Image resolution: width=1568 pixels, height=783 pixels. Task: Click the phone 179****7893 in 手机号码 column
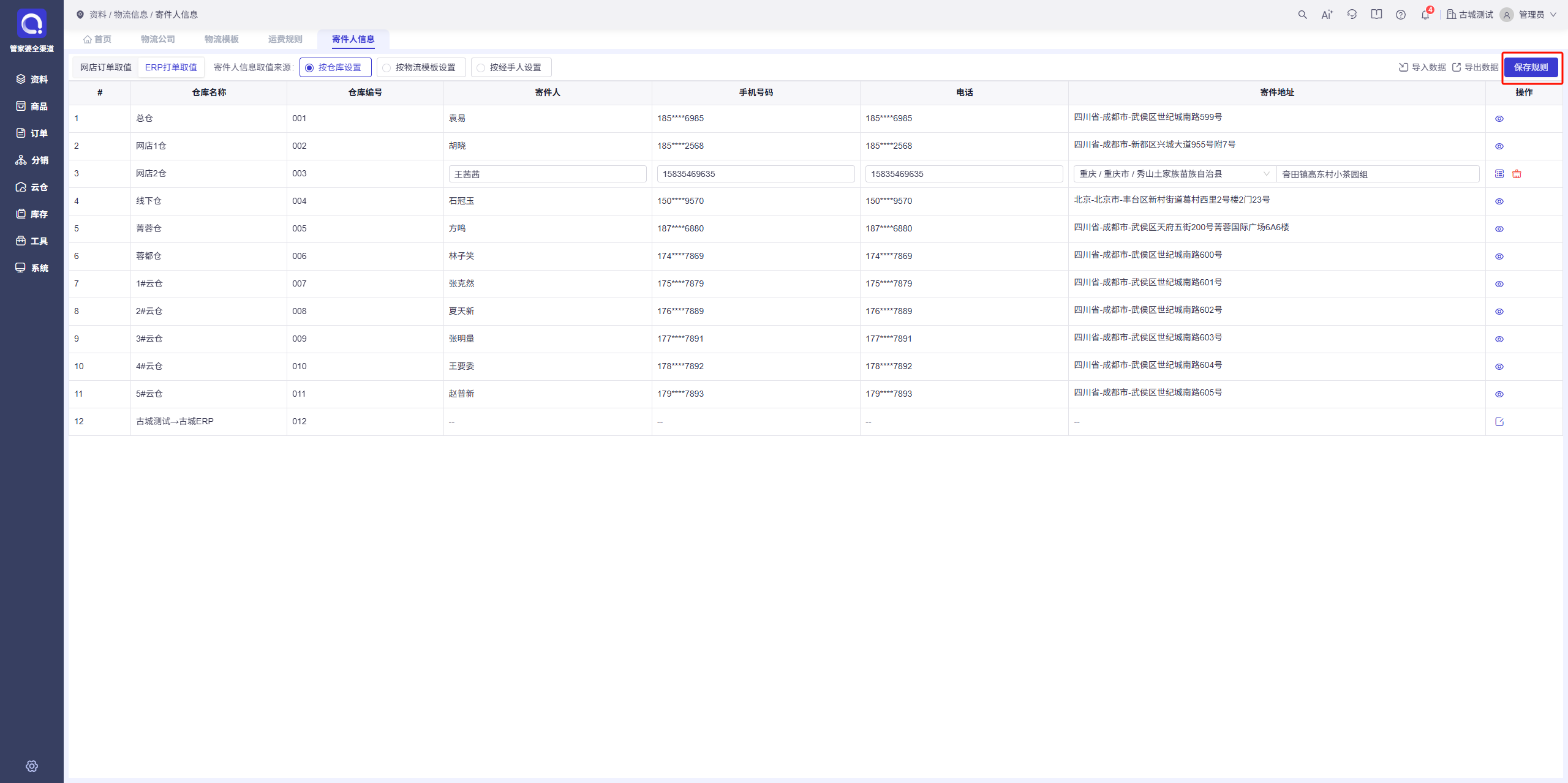click(680, 394)
